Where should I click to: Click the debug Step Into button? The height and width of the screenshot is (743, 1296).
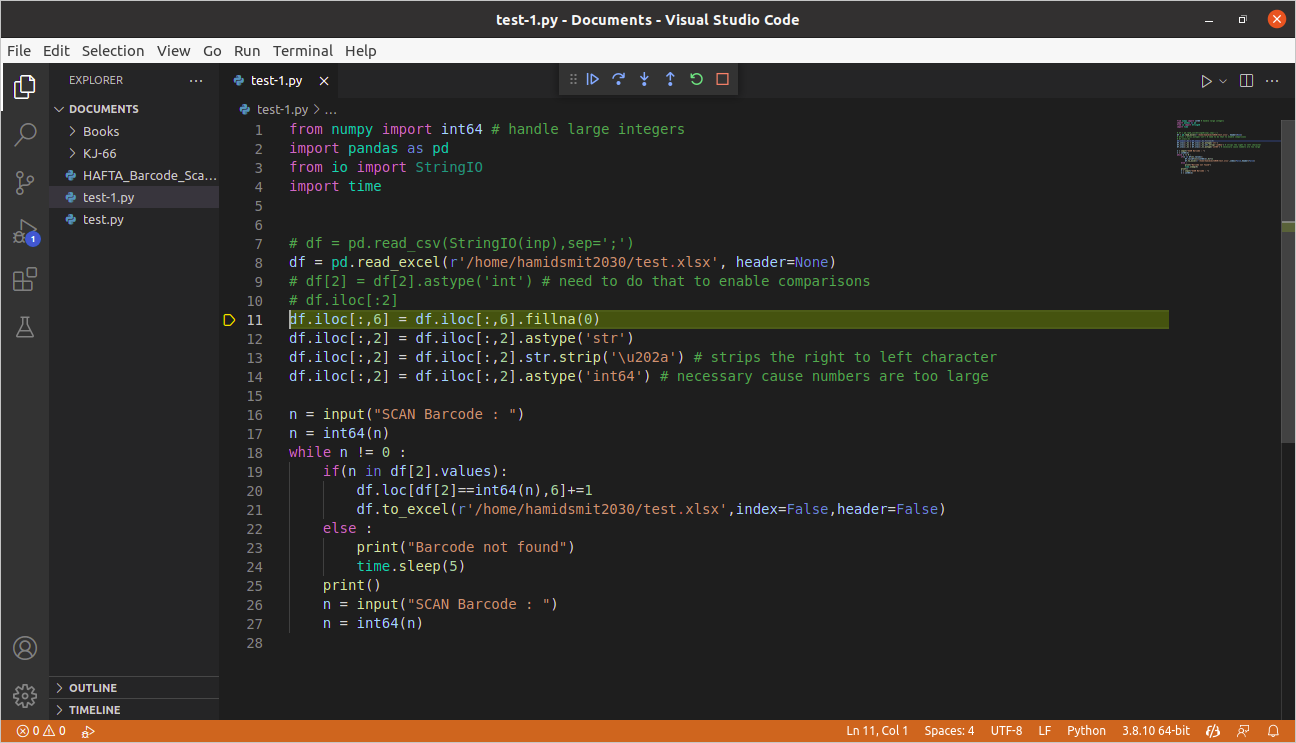(x=645, y=79)
